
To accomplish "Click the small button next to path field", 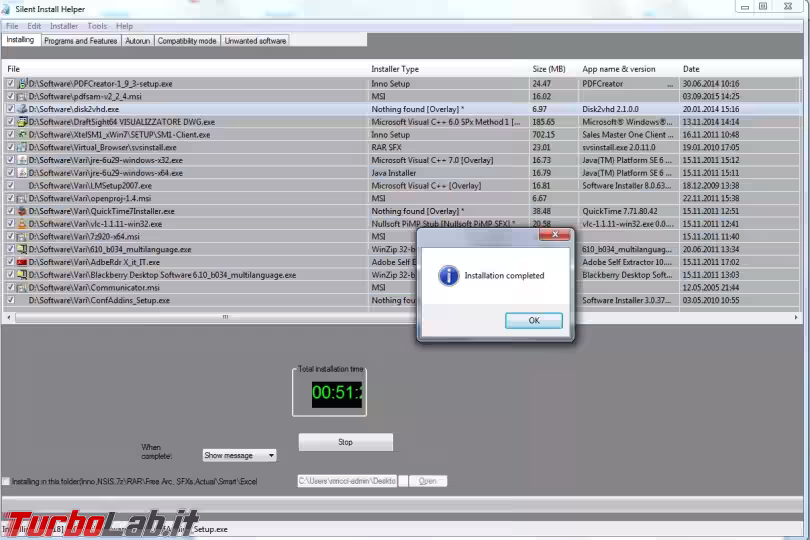I will (403, 481).
